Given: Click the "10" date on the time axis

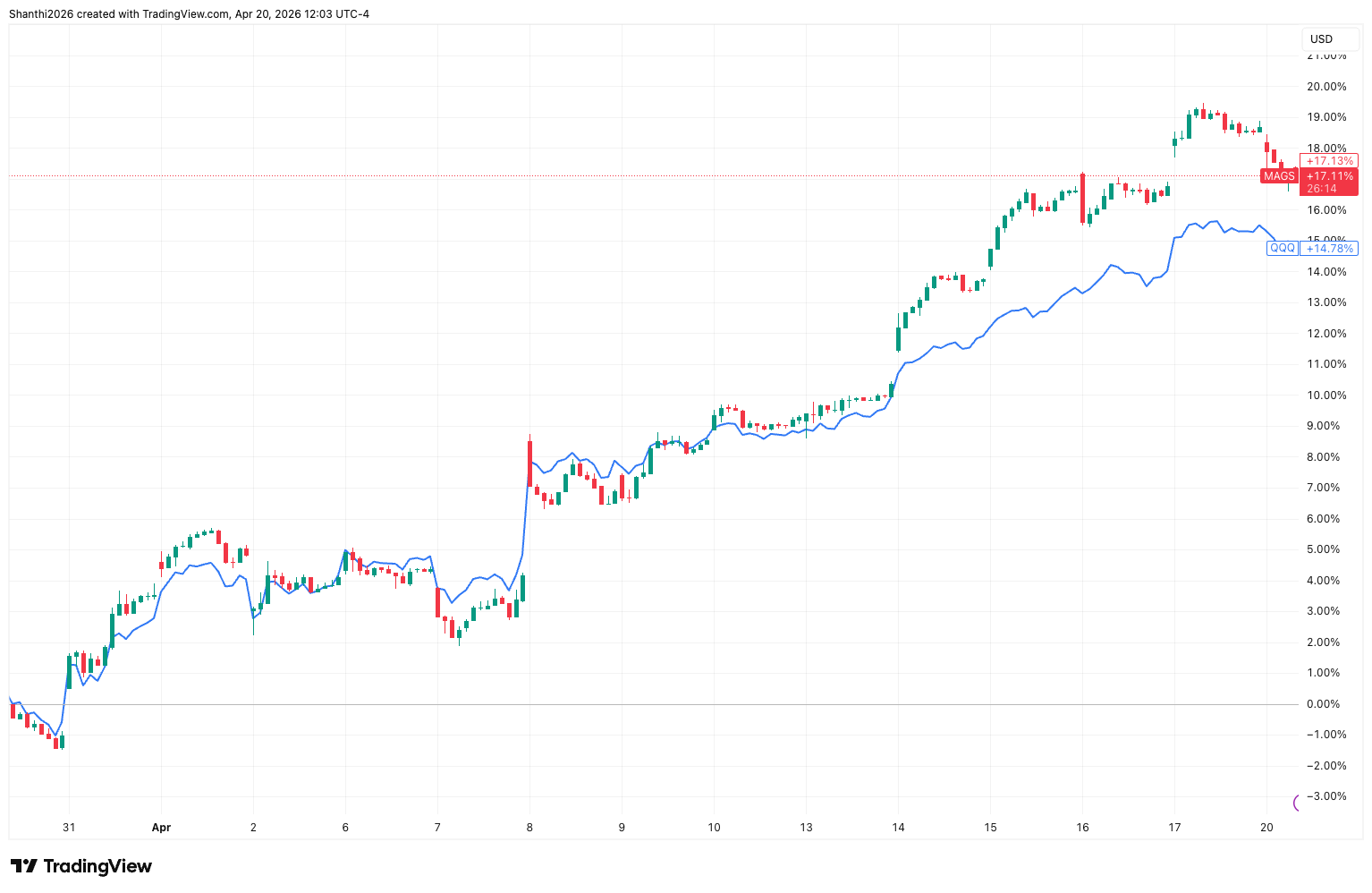Looking at the screenshot, I should pyautogui.click(x=714, y=828).
